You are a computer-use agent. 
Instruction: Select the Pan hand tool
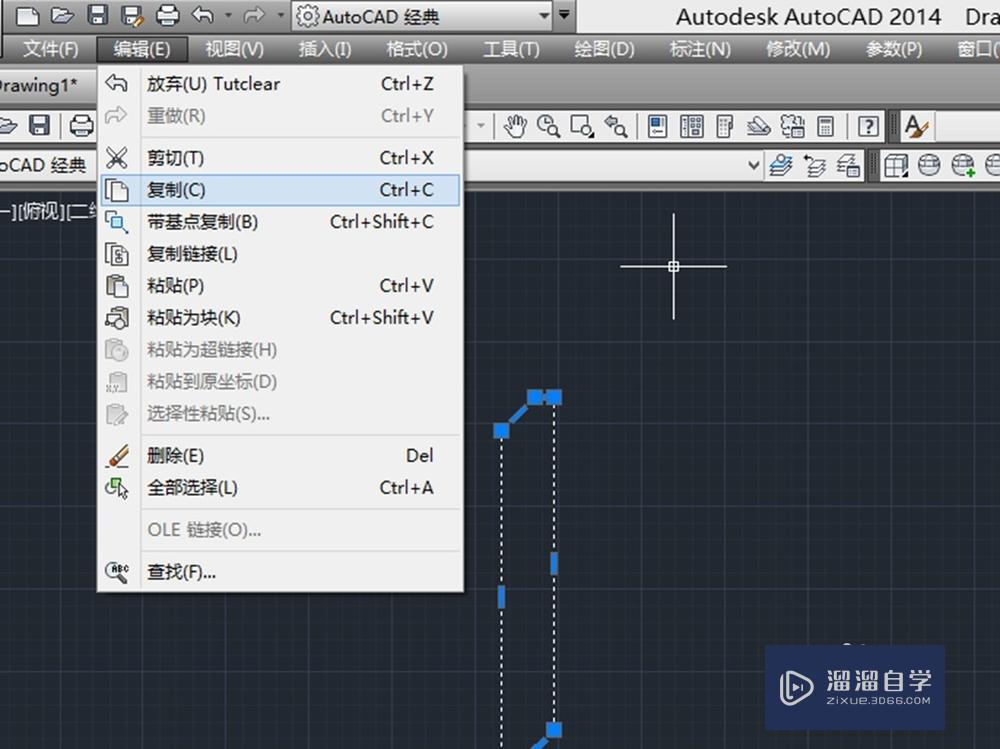tap(515, 126)
